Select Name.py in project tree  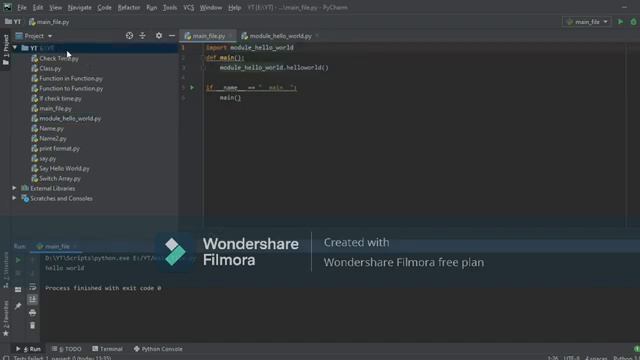pos(47,129)
